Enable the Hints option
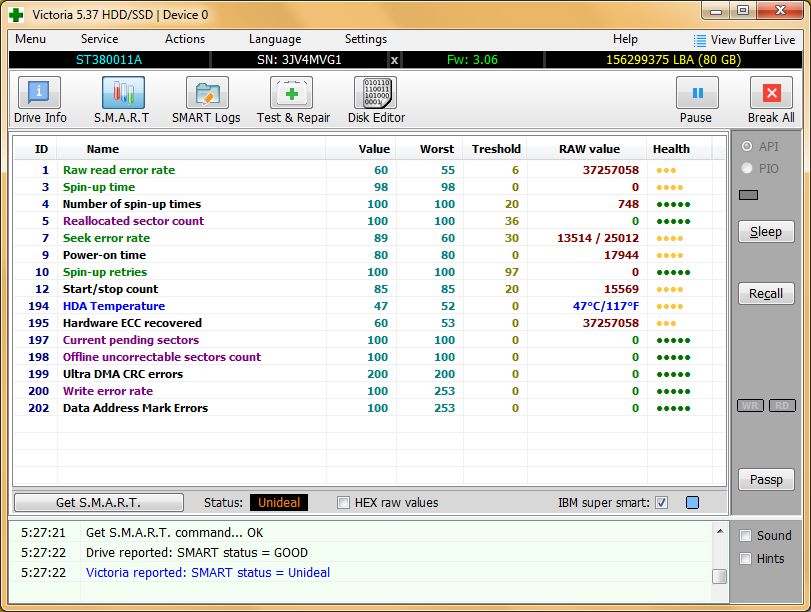The height and width of the screenshot is (612, 811). coord(745,558)
